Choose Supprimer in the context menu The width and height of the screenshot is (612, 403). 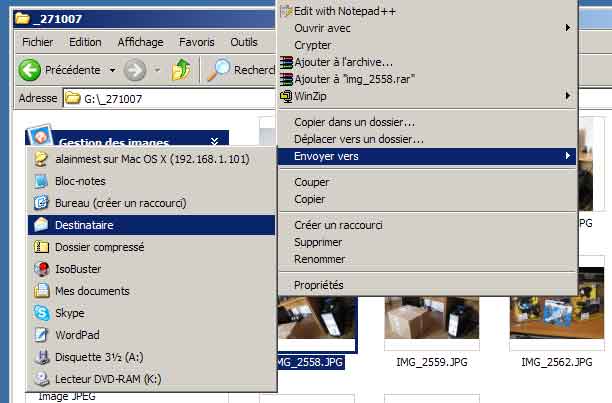point(427,242)
